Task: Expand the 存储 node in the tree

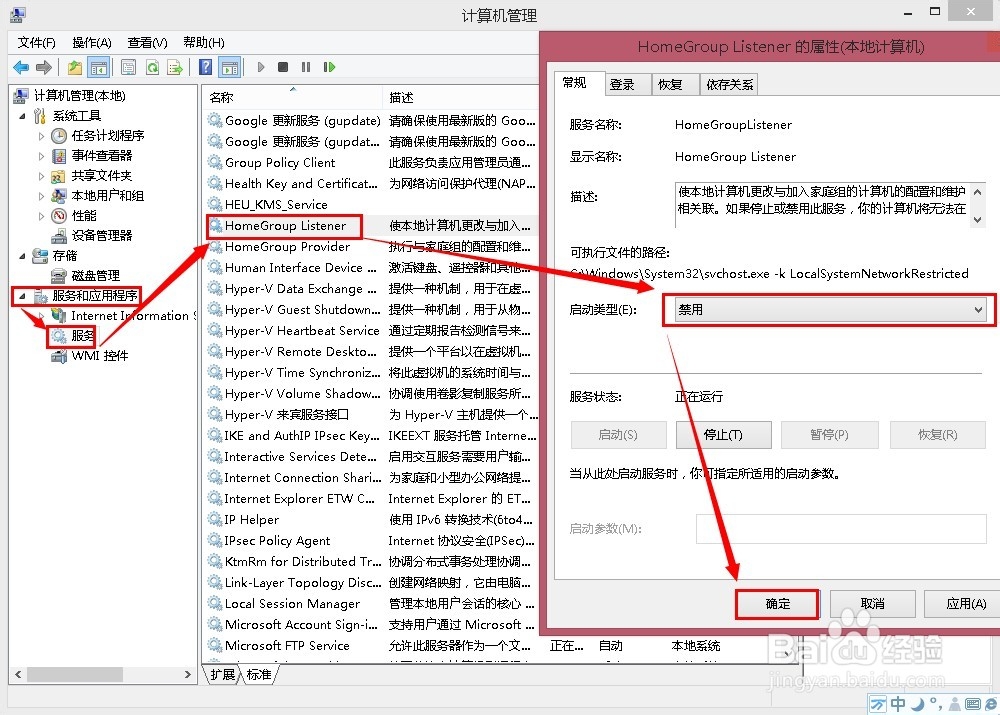Action: click(x=22, y=255)
